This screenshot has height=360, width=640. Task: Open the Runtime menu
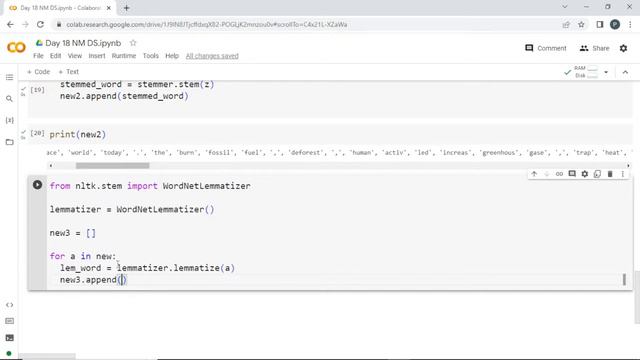pyautogui.click(x=124, y=56)
